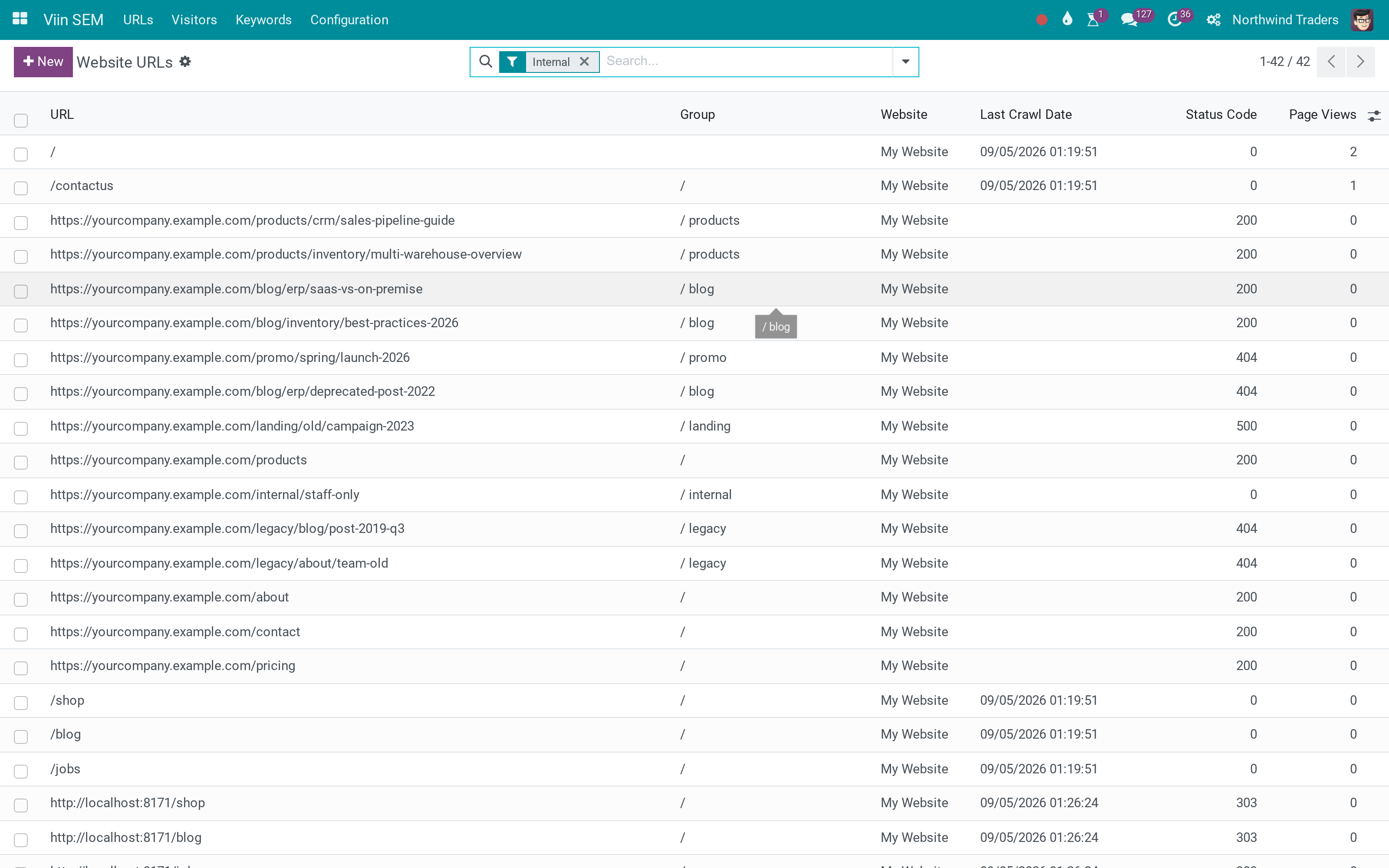Open the yourcompany.example.com/about record

point(169,597)
